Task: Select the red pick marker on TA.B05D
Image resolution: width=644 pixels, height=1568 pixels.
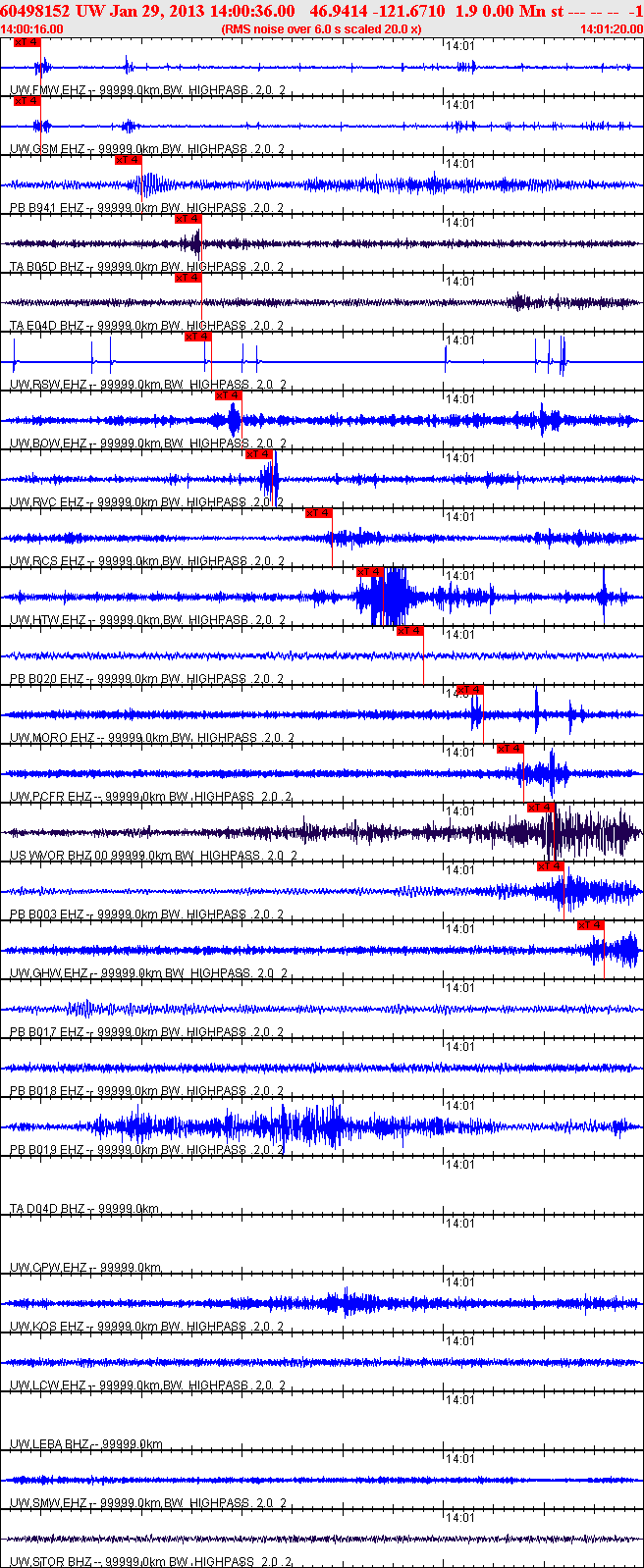Action: click(188, 219)
